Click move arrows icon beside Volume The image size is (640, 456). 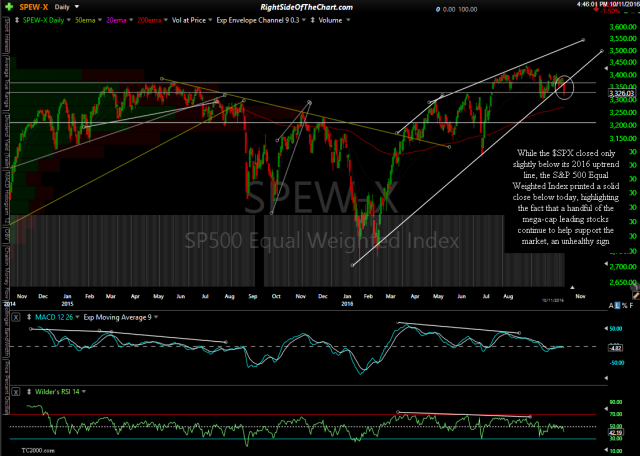(x=313, y=20)
